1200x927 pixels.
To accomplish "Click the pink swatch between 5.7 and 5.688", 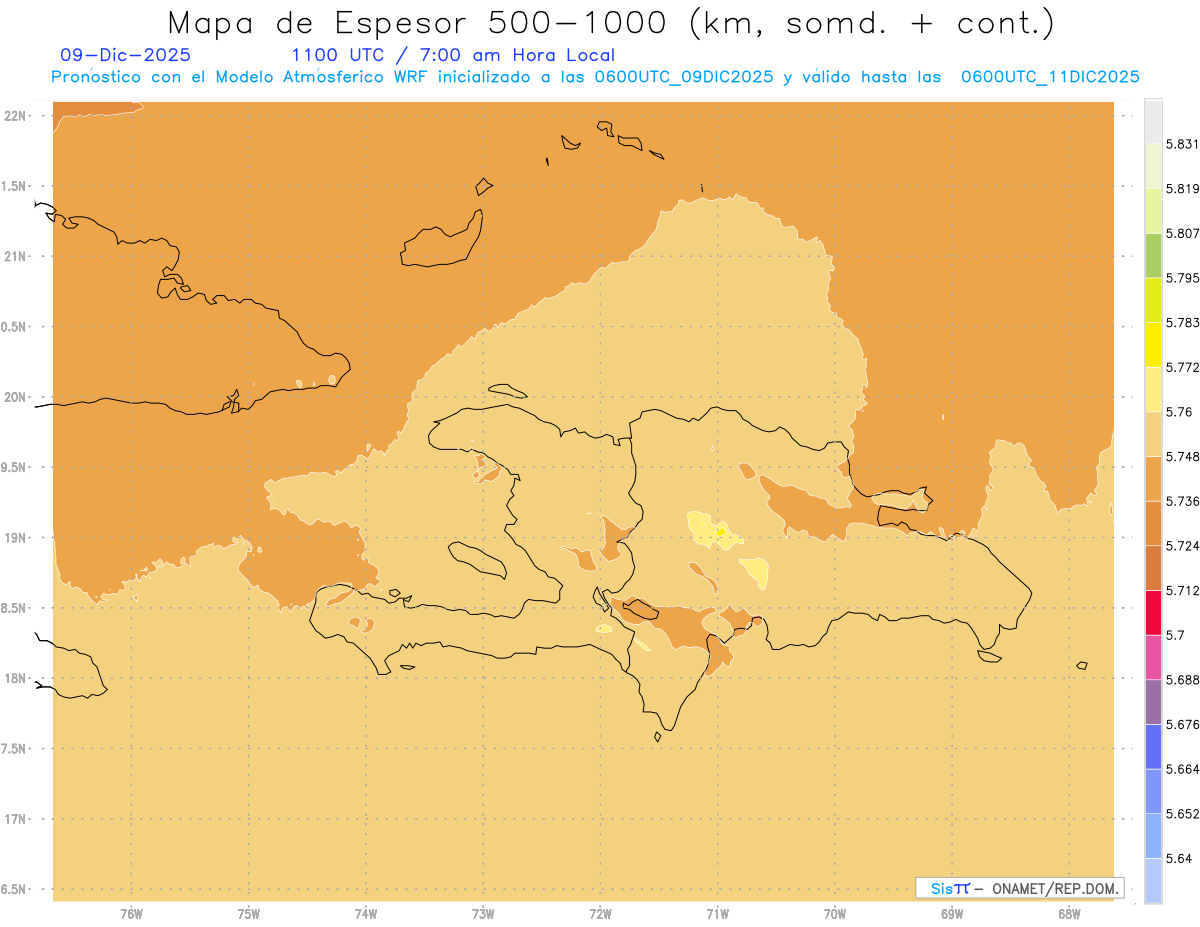I will (1153, 656).
